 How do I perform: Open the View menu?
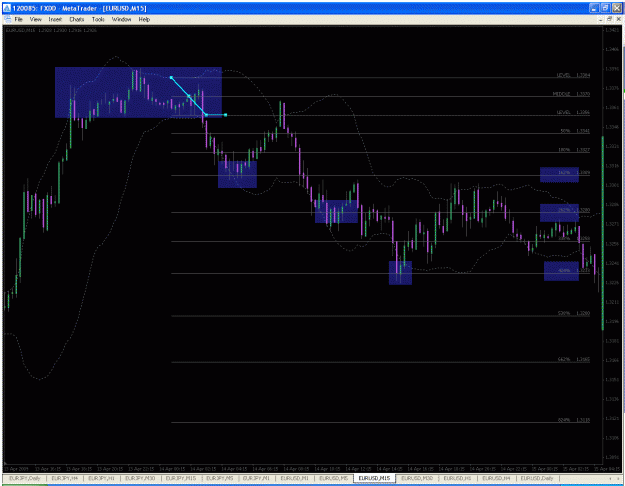[x=35, y=19]
